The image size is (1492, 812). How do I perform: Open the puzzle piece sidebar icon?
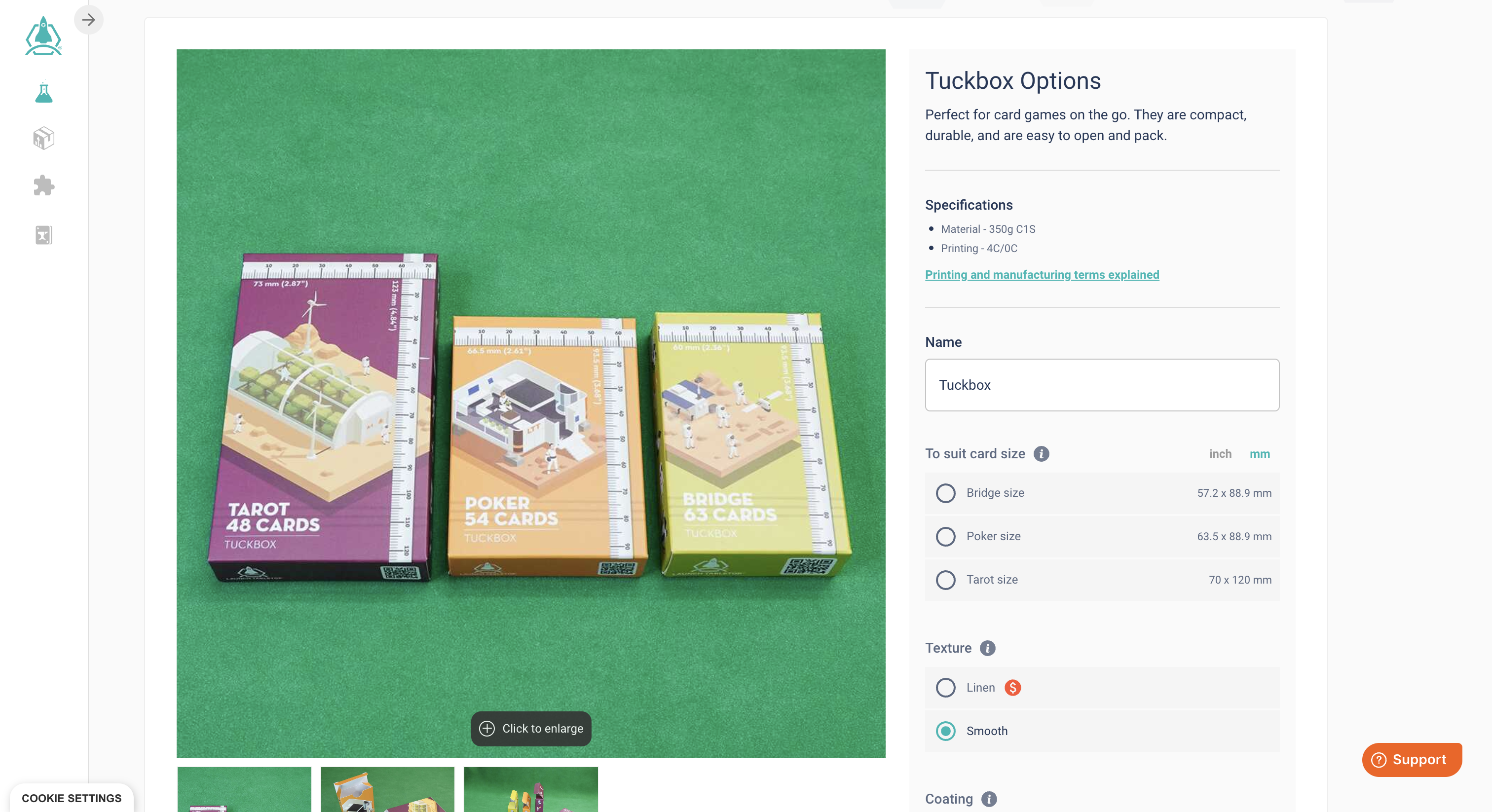44,186
